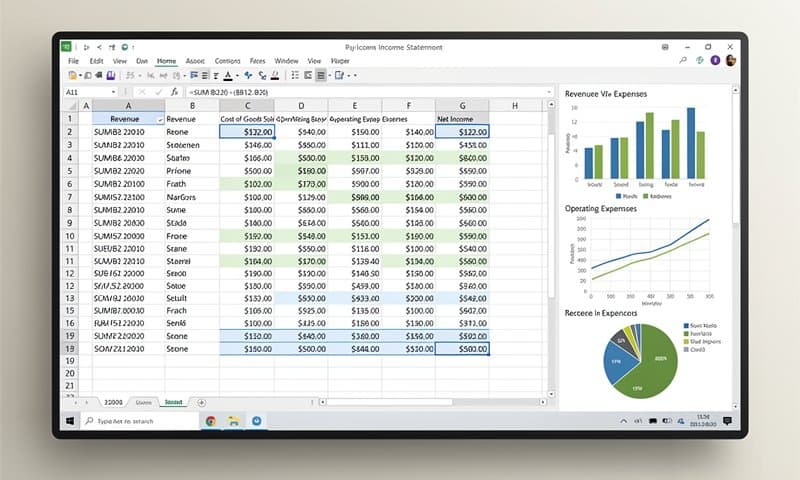Expand the formula bar with right-end chevron

click(x=549, y=92)
